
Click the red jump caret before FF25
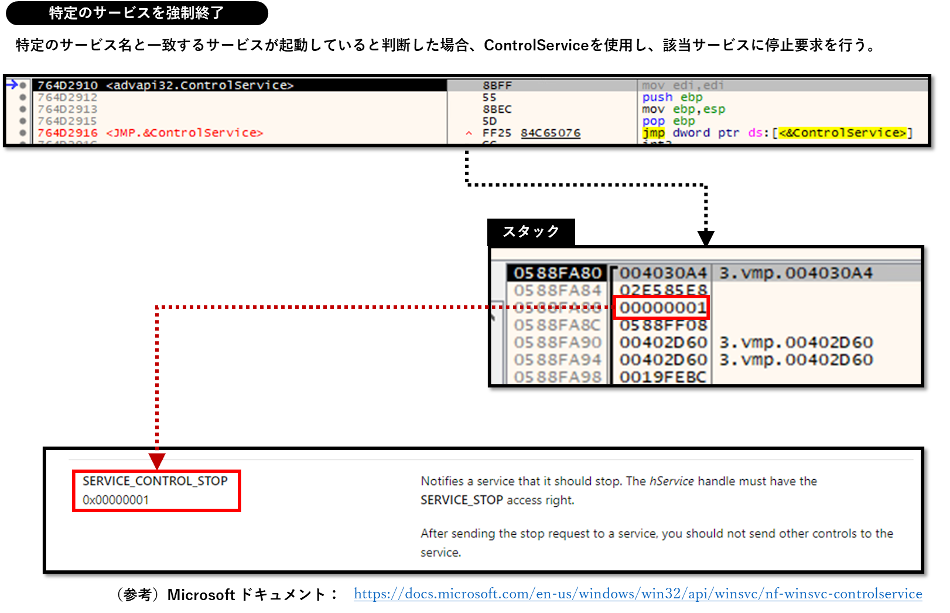click(469, 133)
